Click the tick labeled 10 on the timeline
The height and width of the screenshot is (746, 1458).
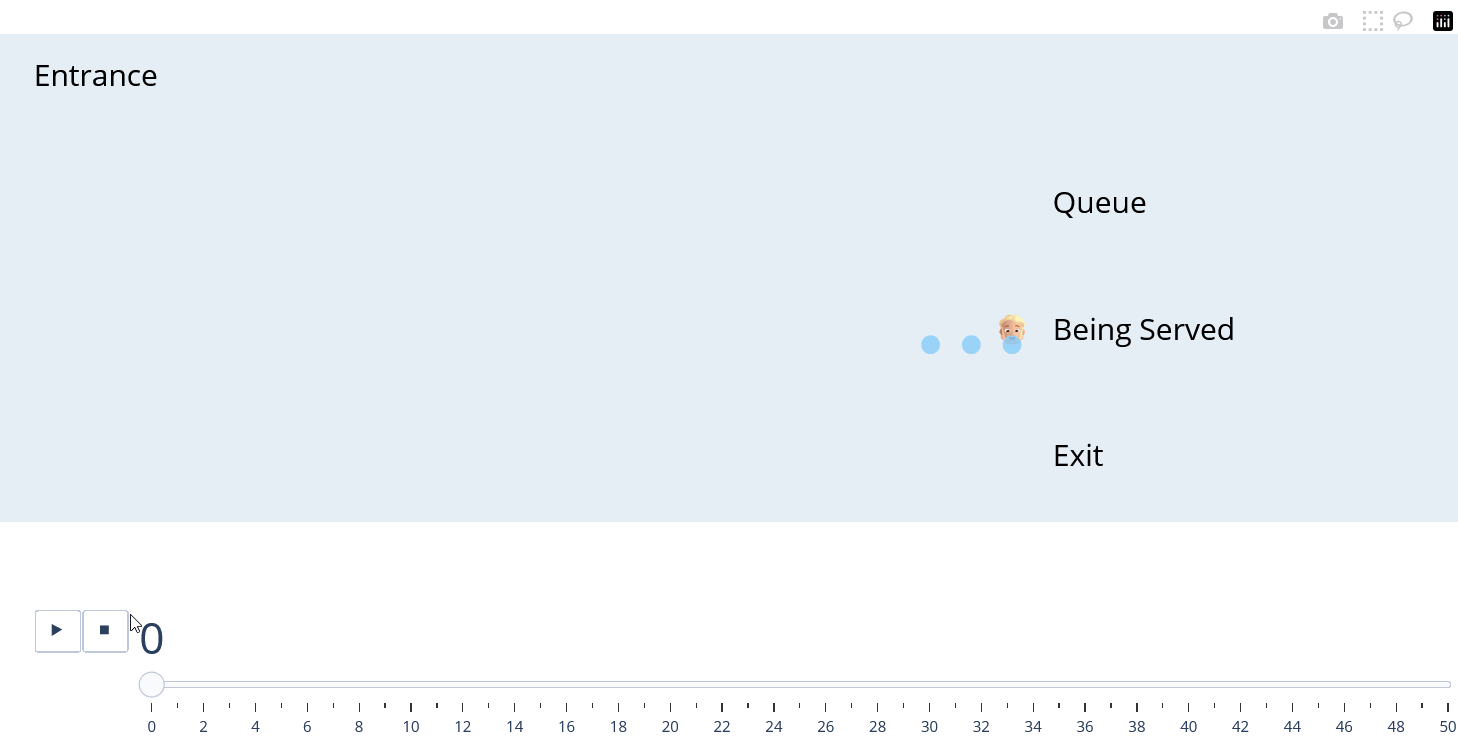[411, 726]
